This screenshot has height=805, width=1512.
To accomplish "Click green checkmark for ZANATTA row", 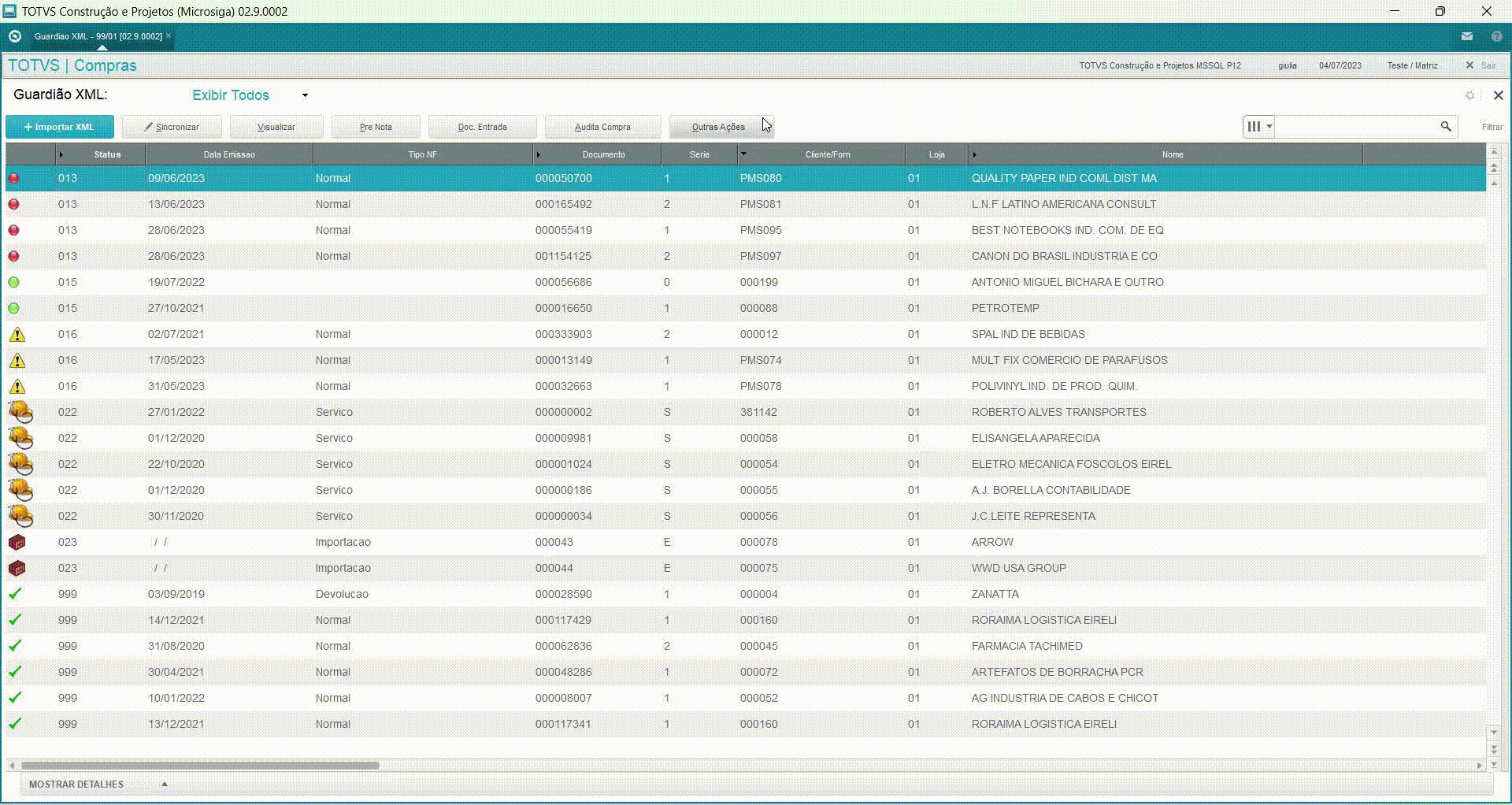I will pos(15,594).
